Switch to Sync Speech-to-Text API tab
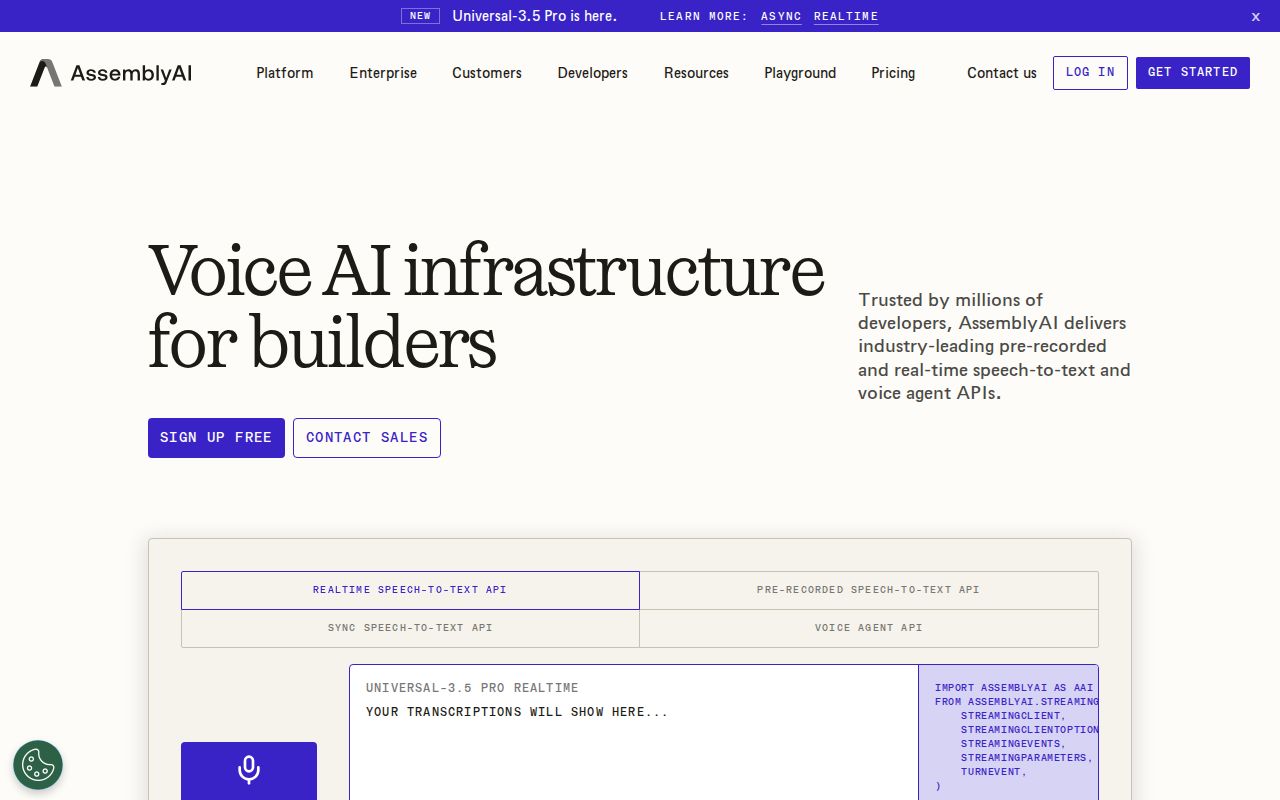 click(410, 628)
